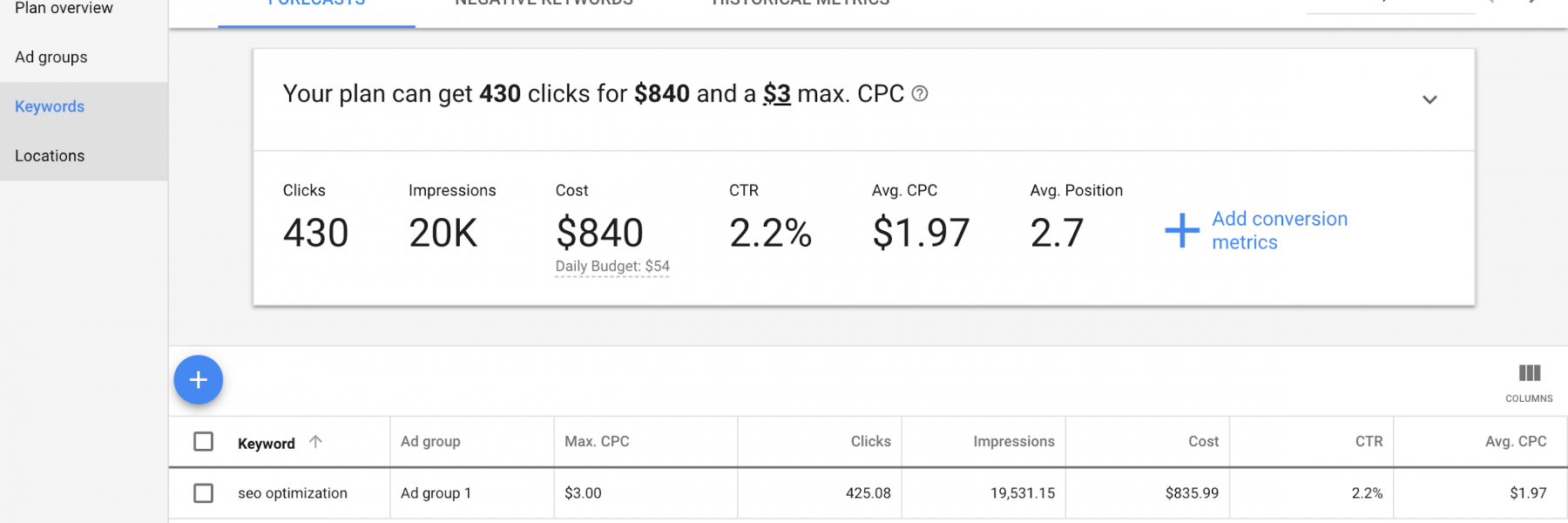Click the underlined $3 max CPC value
This screenshot has height=523, width=1568.
[x=777, y=94]
